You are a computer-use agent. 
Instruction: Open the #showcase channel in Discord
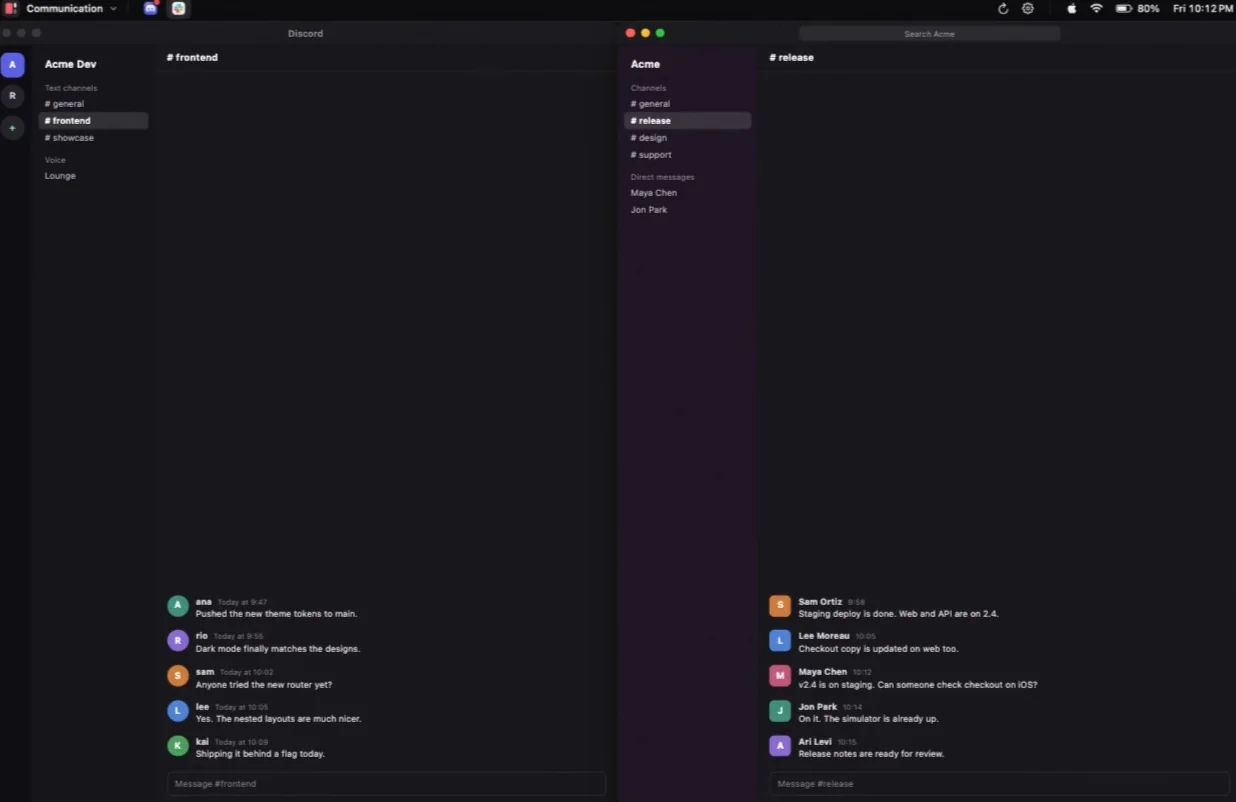tap(93, 138)
